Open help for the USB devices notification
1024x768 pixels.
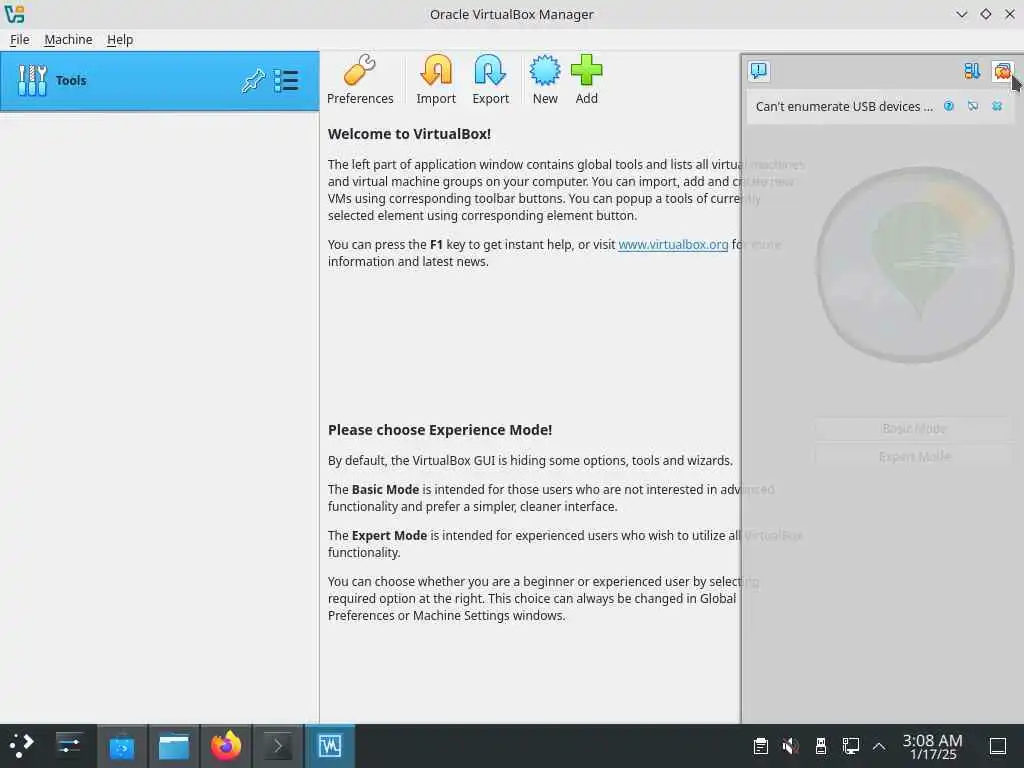point(949,106)
